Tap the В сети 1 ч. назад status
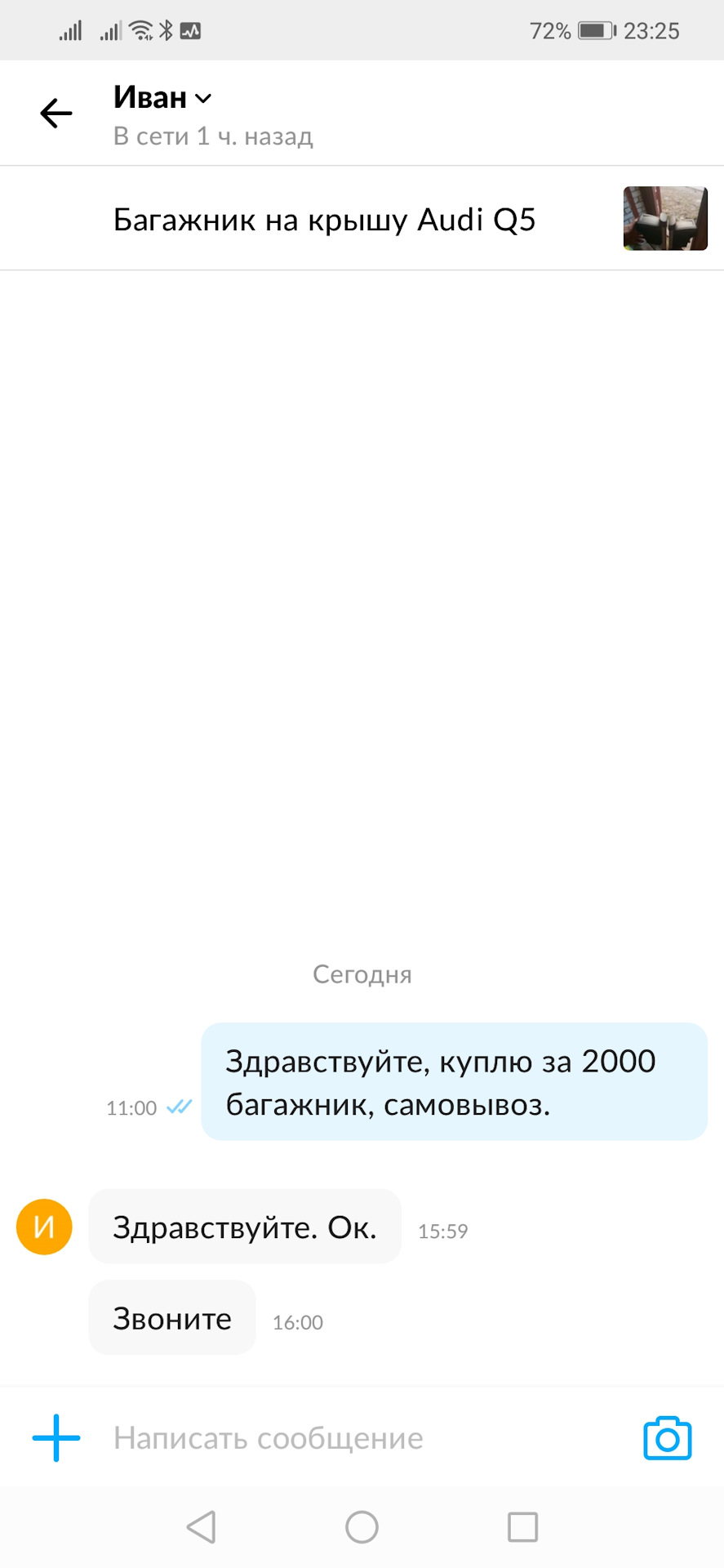 [x=213, y=136]
